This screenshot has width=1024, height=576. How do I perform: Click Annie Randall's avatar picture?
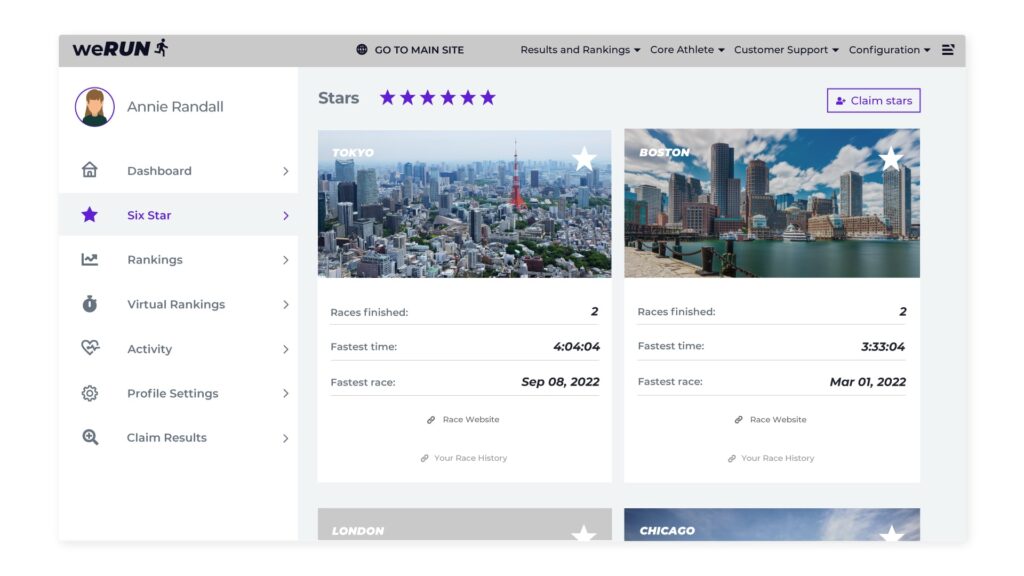95,106
